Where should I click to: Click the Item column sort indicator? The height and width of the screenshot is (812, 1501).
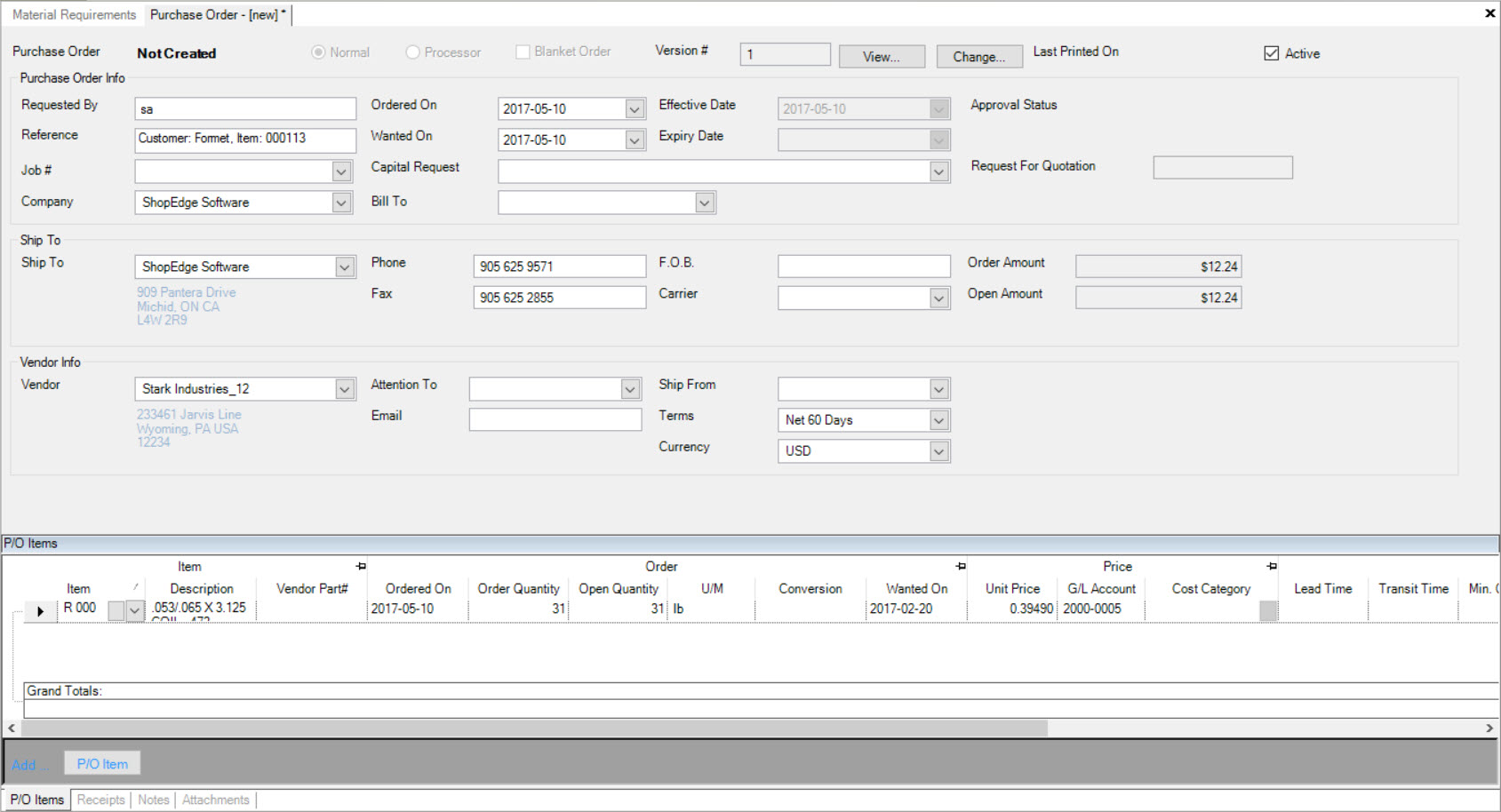[135, 586]
